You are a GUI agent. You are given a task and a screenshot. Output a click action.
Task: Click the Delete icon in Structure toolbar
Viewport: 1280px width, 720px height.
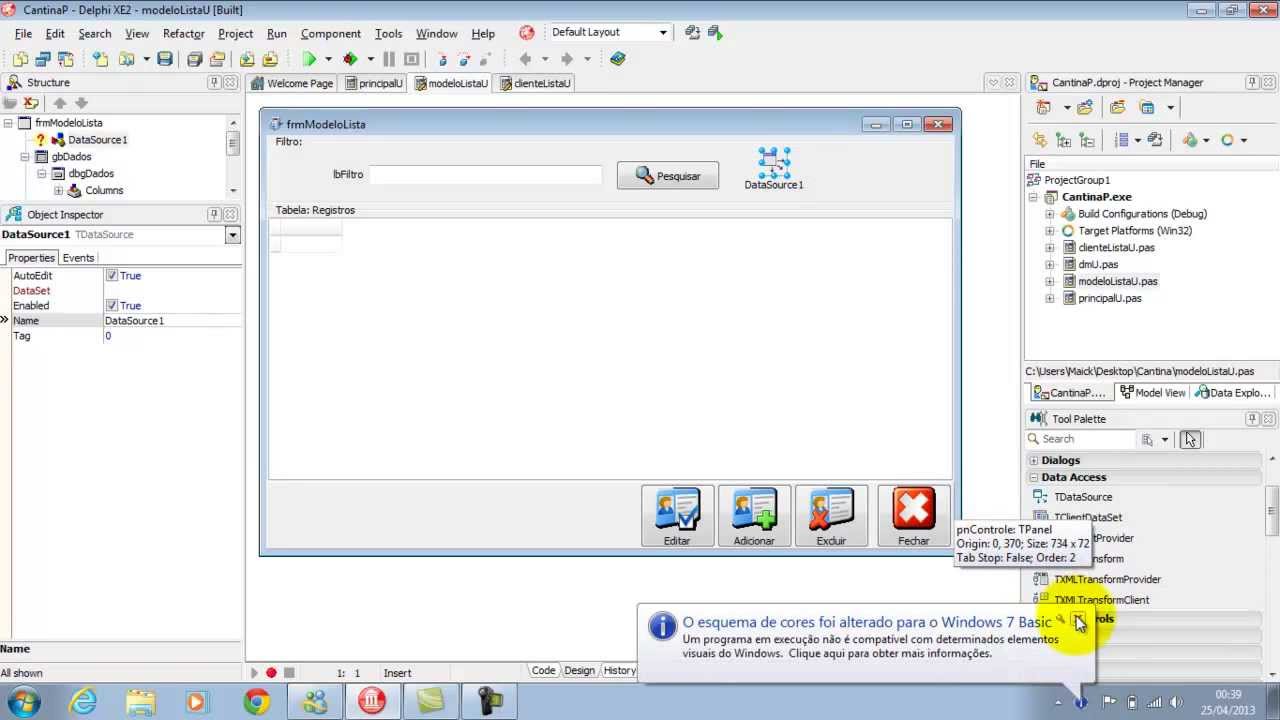tap(31, 103)
